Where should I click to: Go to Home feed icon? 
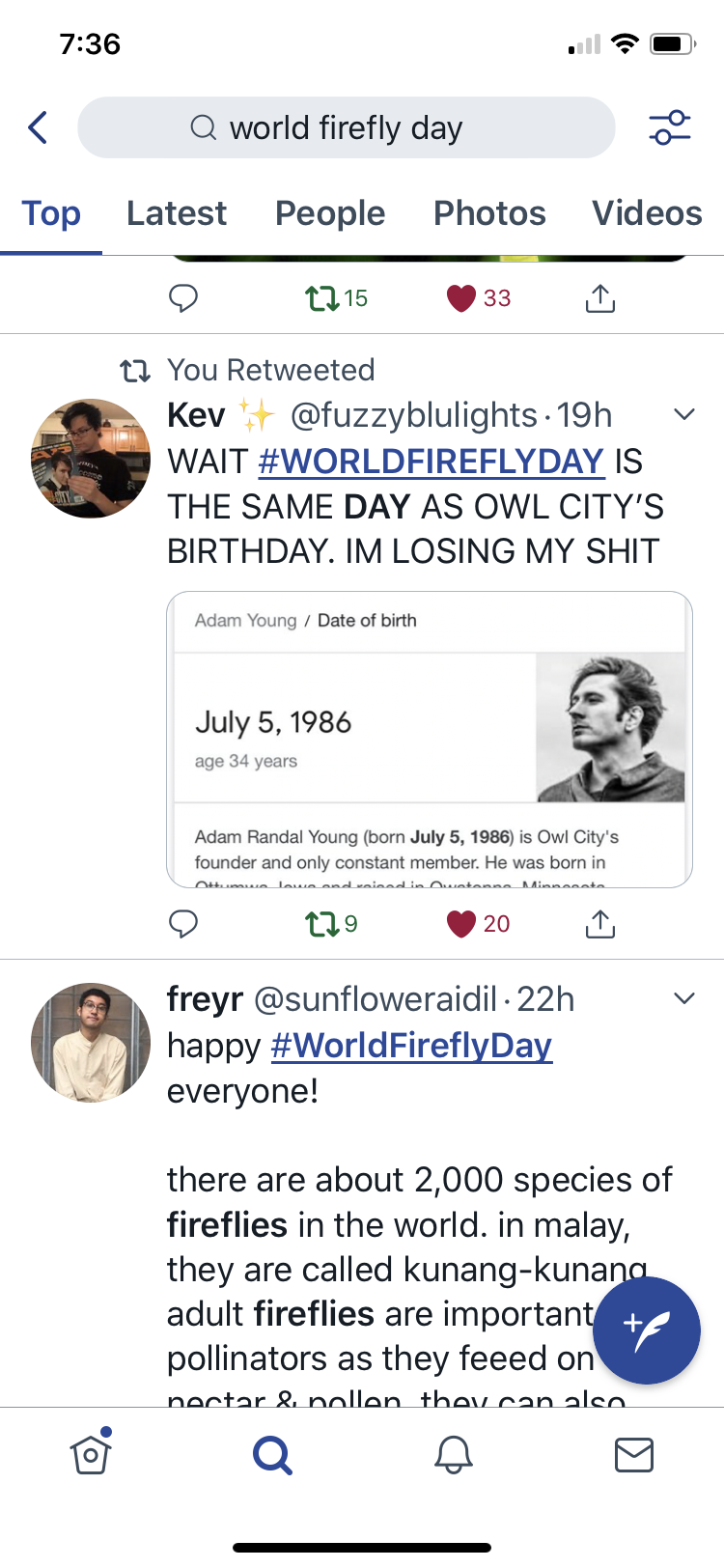[x=91, y=1453]
